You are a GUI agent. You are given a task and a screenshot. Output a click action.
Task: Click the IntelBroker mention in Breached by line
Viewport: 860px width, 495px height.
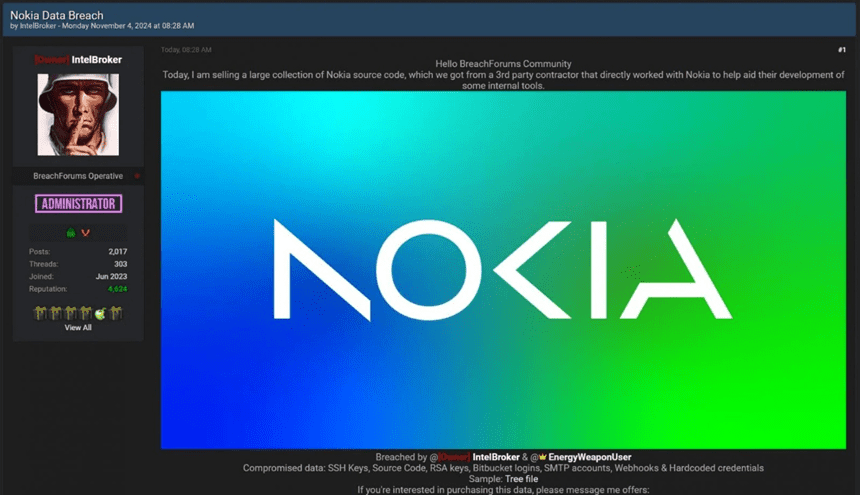494,457
